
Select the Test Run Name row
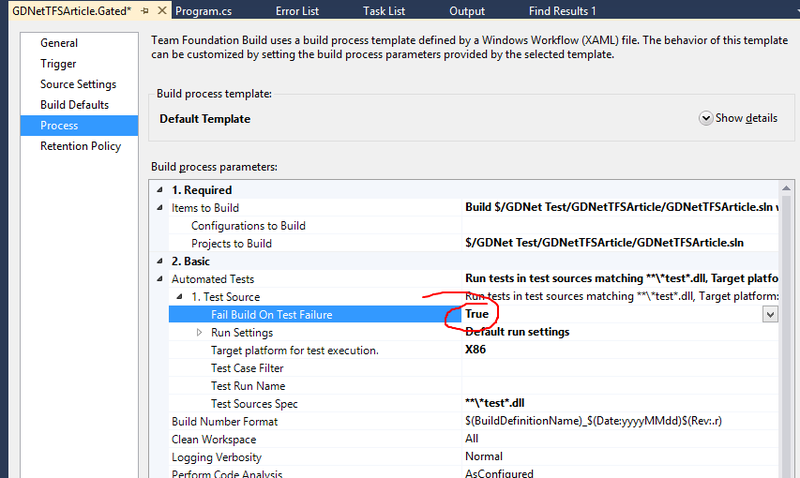(315, 386)
